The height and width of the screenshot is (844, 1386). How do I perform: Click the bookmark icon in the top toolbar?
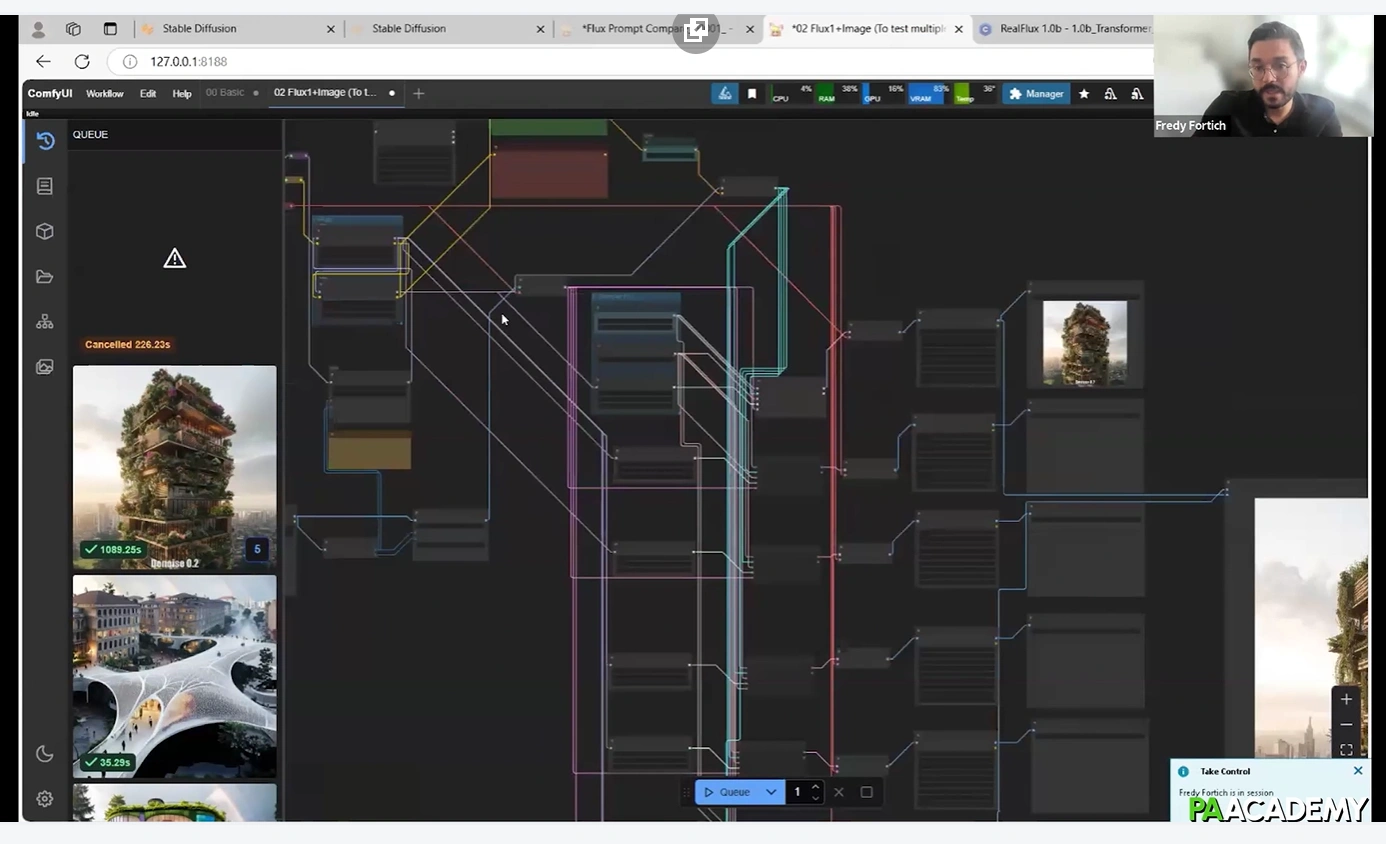click(751, 93)
